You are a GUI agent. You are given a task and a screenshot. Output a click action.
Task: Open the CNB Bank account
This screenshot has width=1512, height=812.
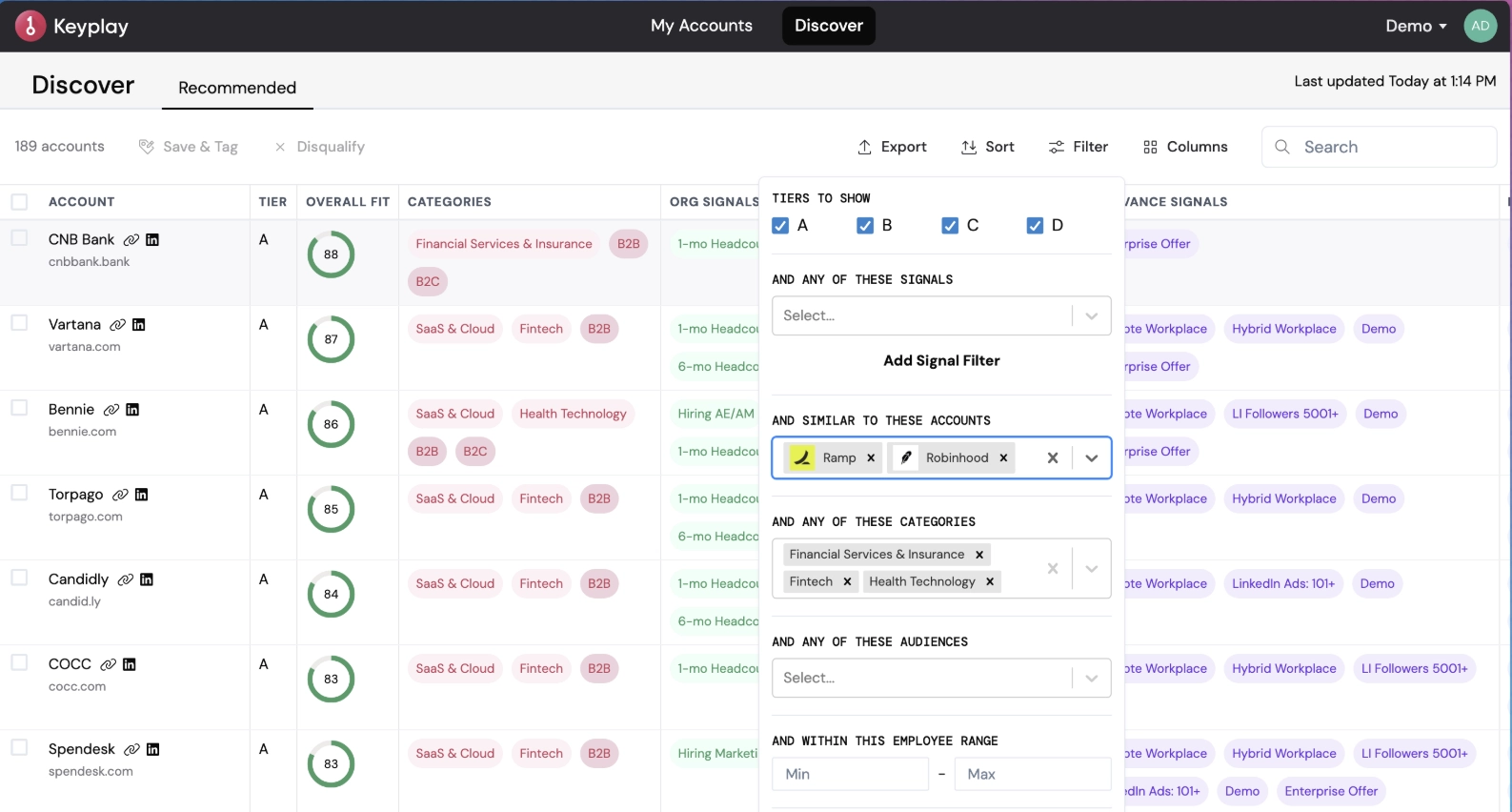(x=81, y=239)
